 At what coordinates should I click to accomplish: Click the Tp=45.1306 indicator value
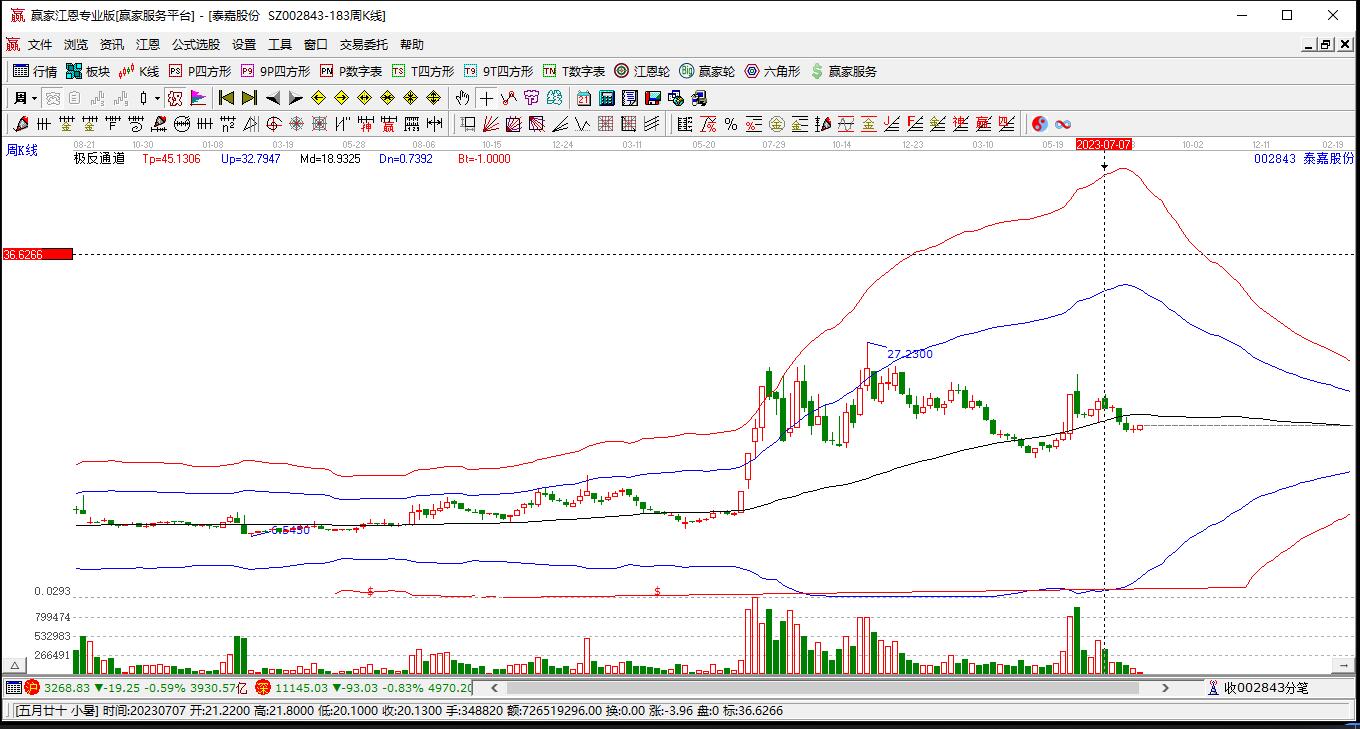pyautogui.click(x=171, y=158)
